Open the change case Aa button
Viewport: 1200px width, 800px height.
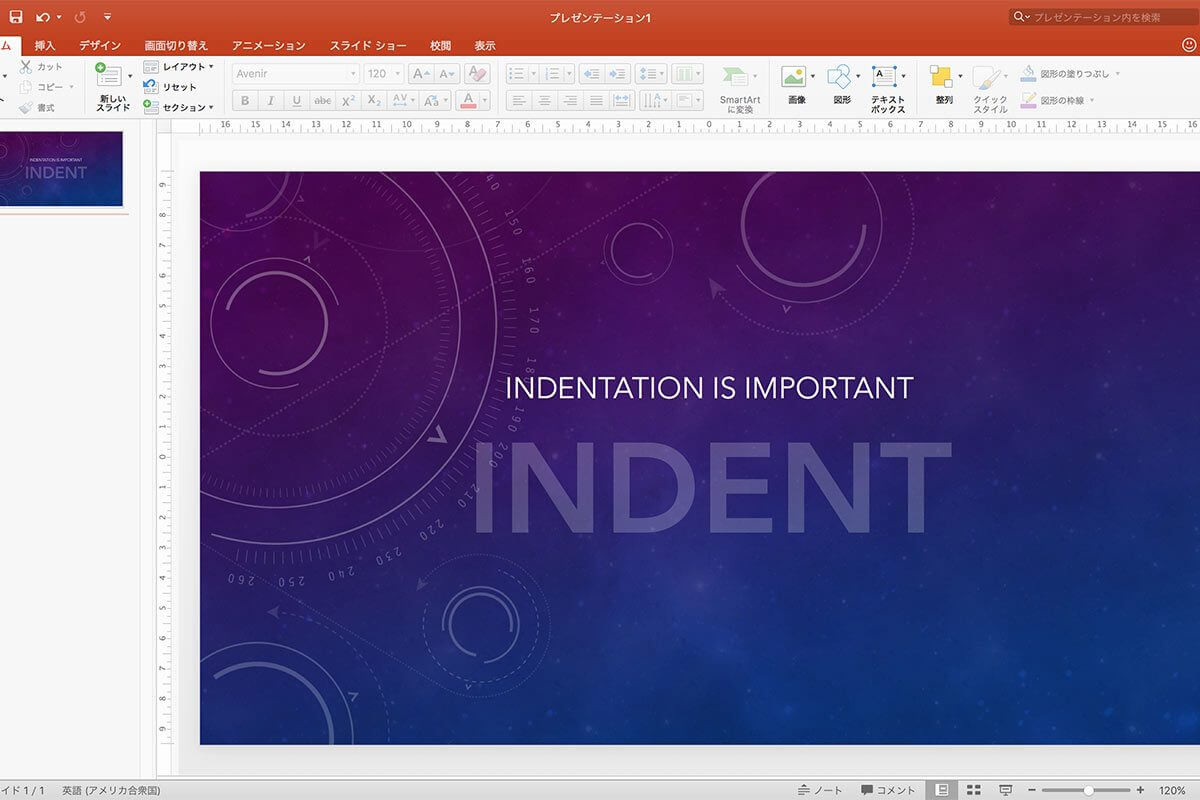435,100
